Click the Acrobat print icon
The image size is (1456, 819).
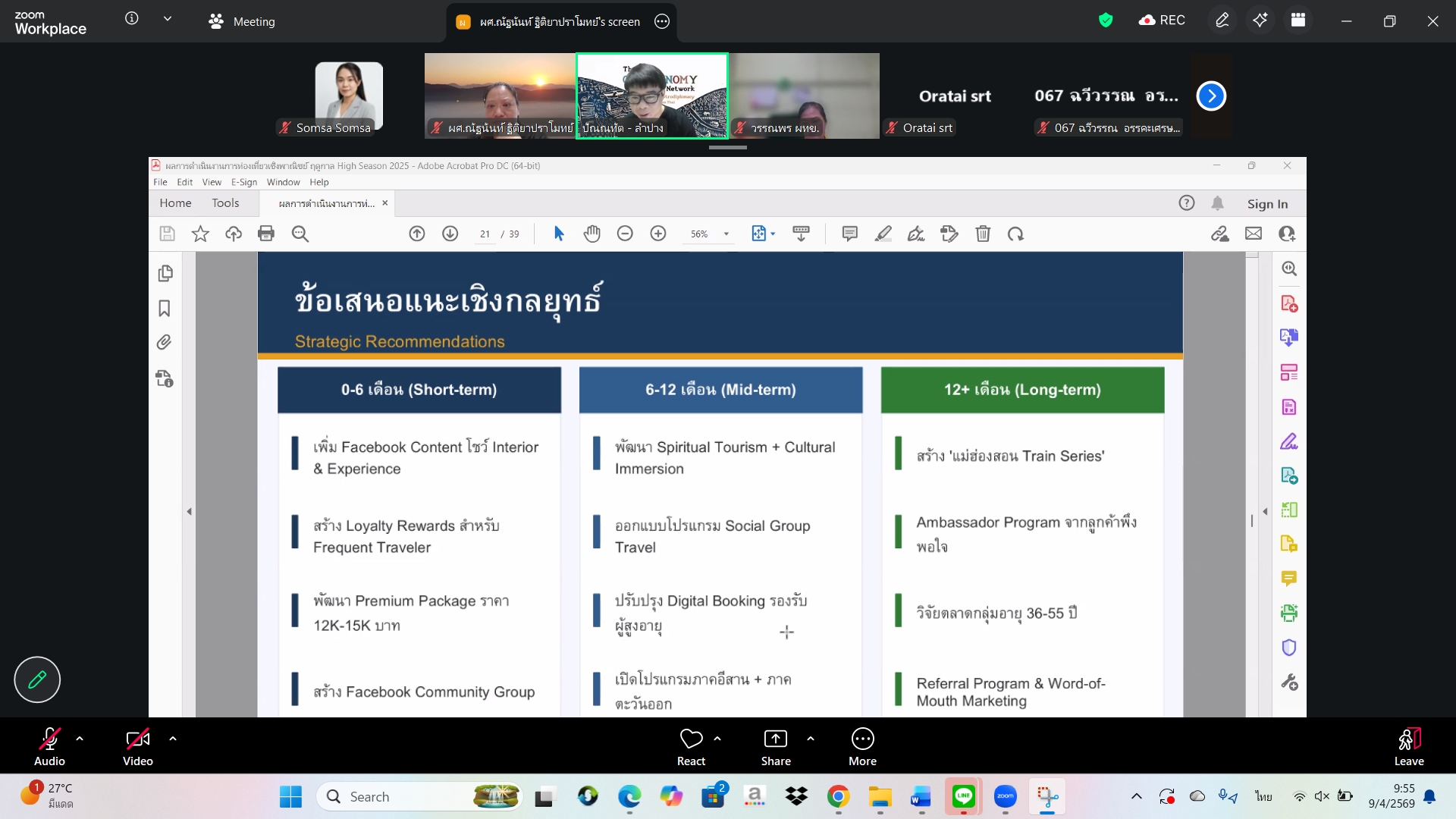(x=266, y=234)
